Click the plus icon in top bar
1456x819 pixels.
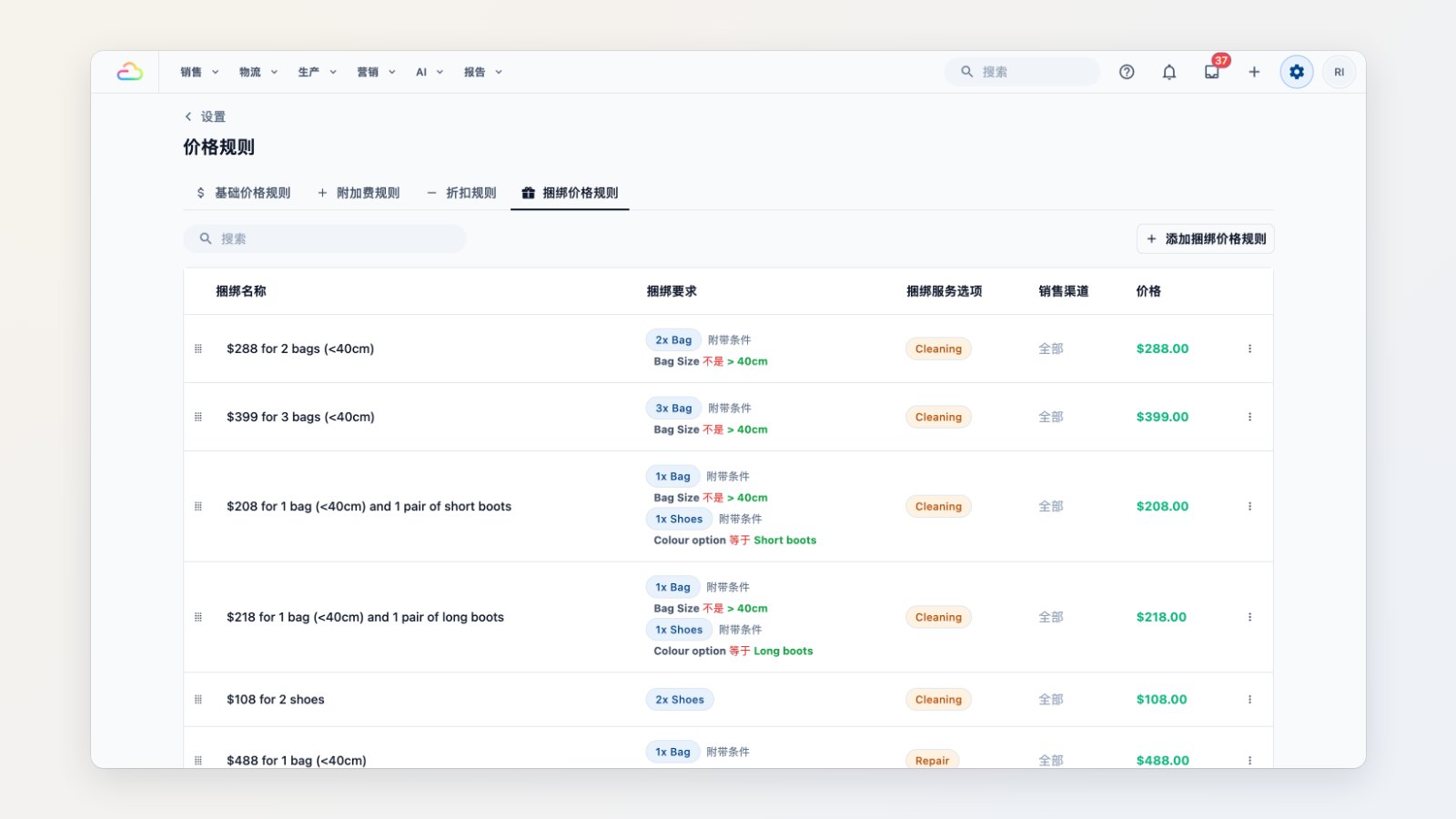1254,72
